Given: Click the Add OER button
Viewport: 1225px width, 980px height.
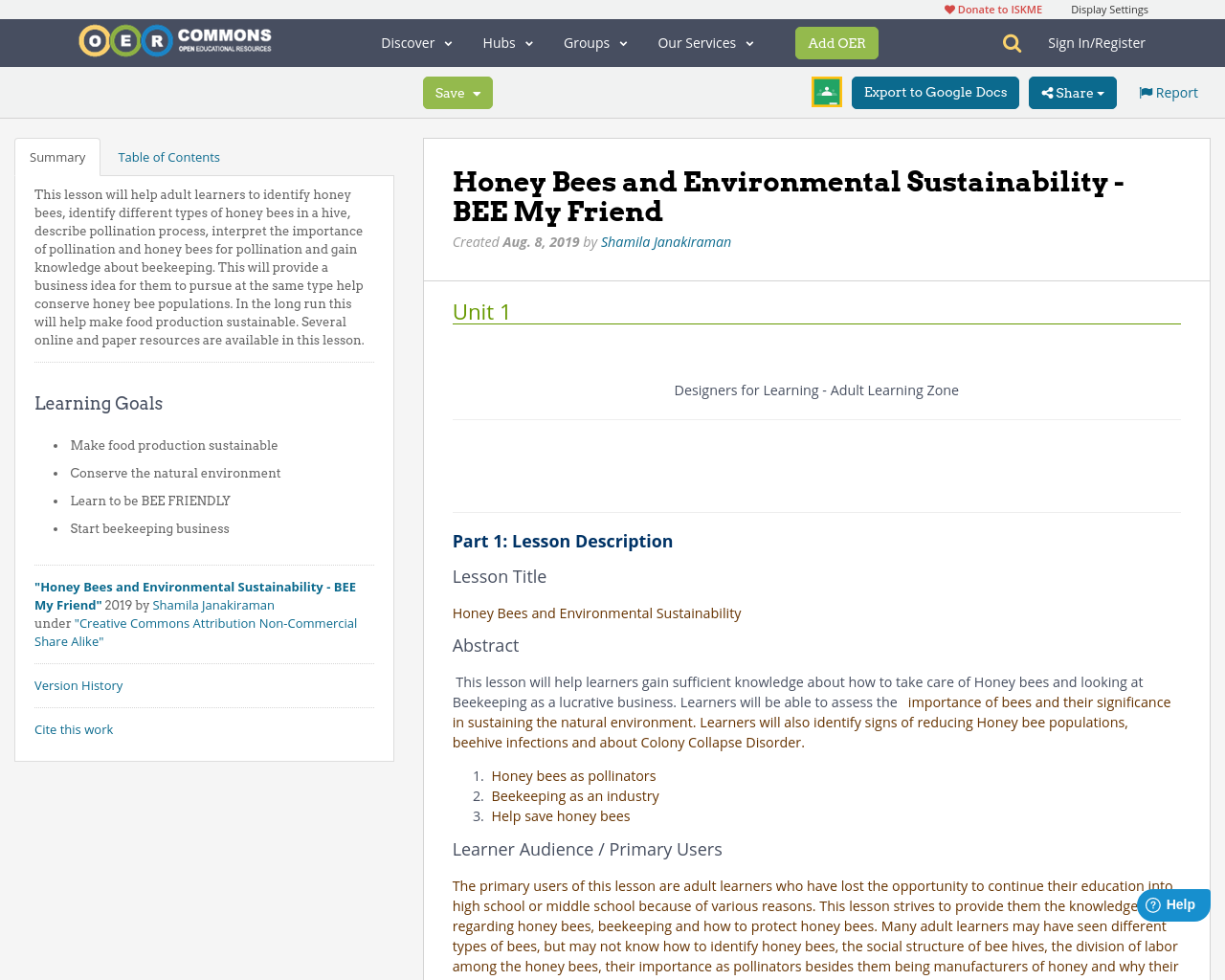Looking at the screenshot, I should tap(836, 42).
